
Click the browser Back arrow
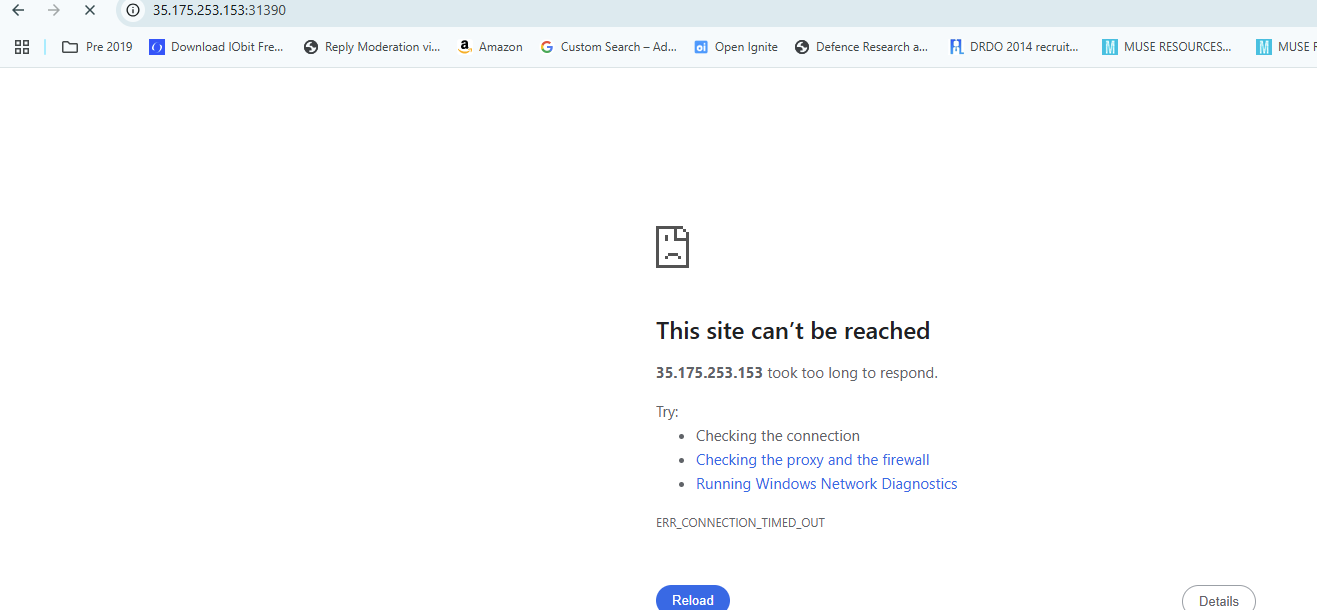[x=18, y=10]
